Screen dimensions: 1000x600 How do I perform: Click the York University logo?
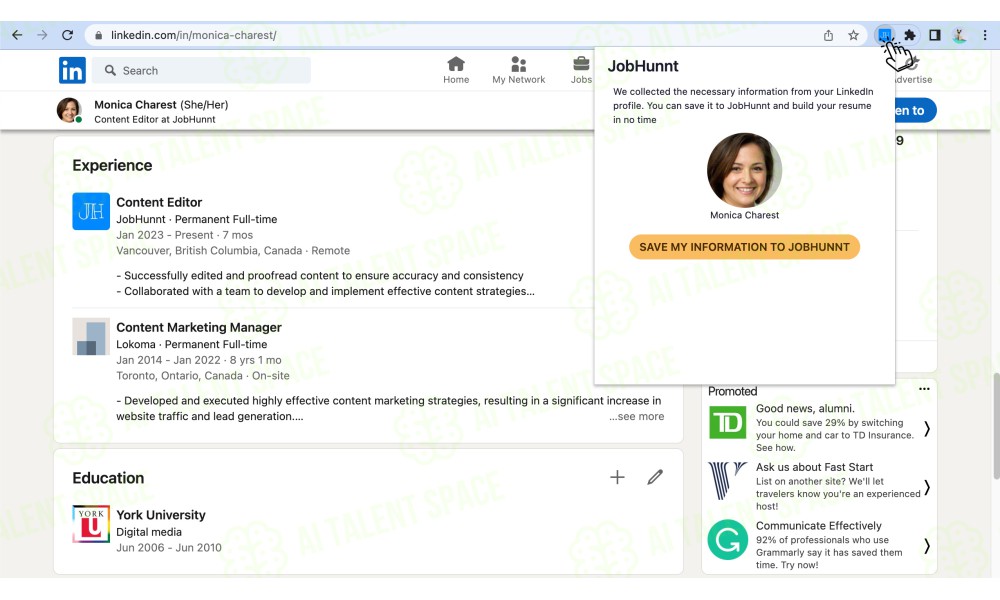click(91, 524)
